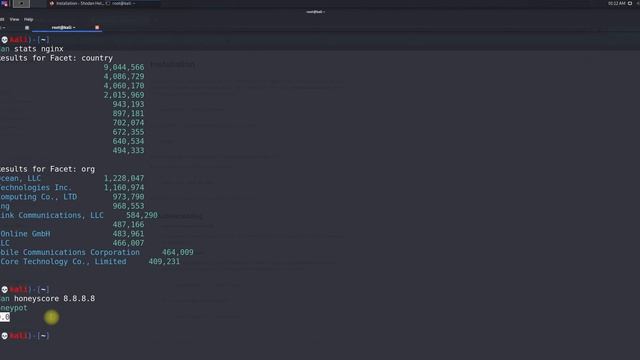Click the skull prompt icon above the honeyscore command
This screenshot has width=640, height=360.
4,289
